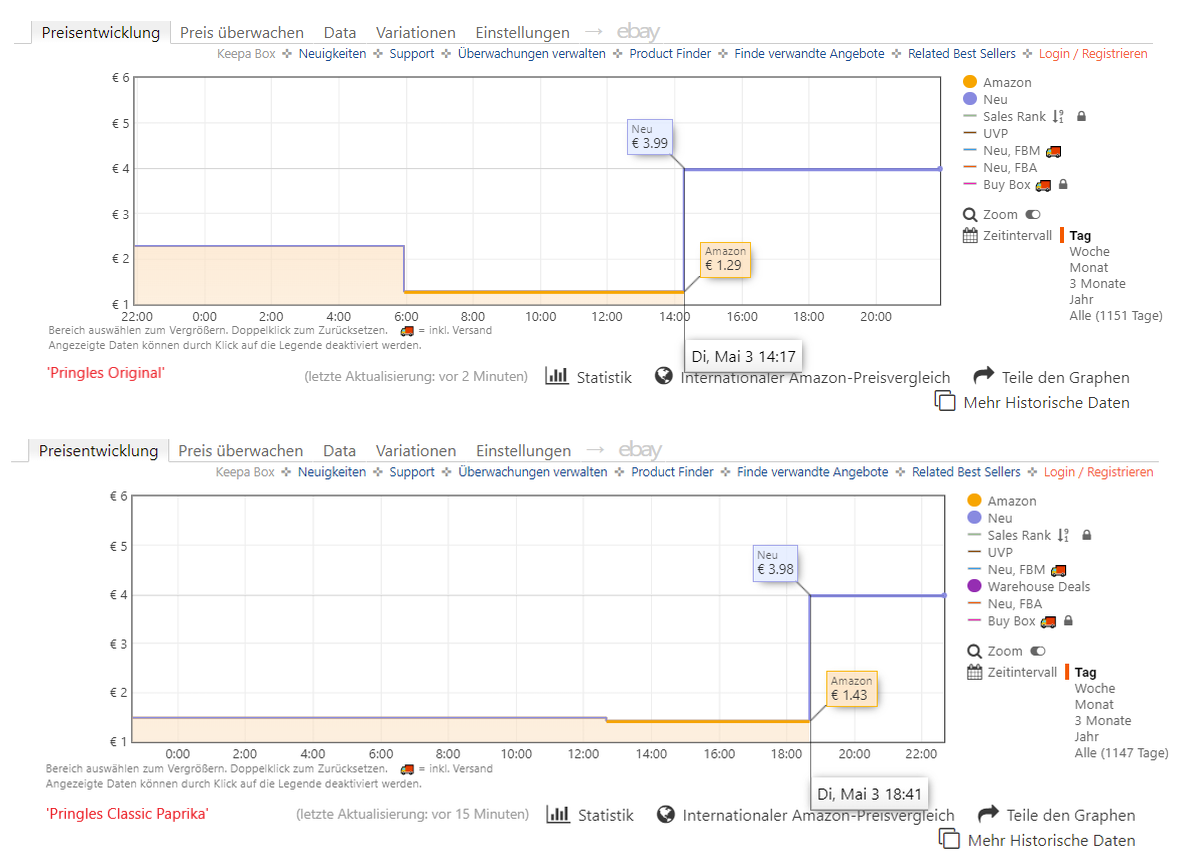Select Monat interval for Classic Paprika chart
The width and height of the screenshot is (1178, 857).
1094,705
